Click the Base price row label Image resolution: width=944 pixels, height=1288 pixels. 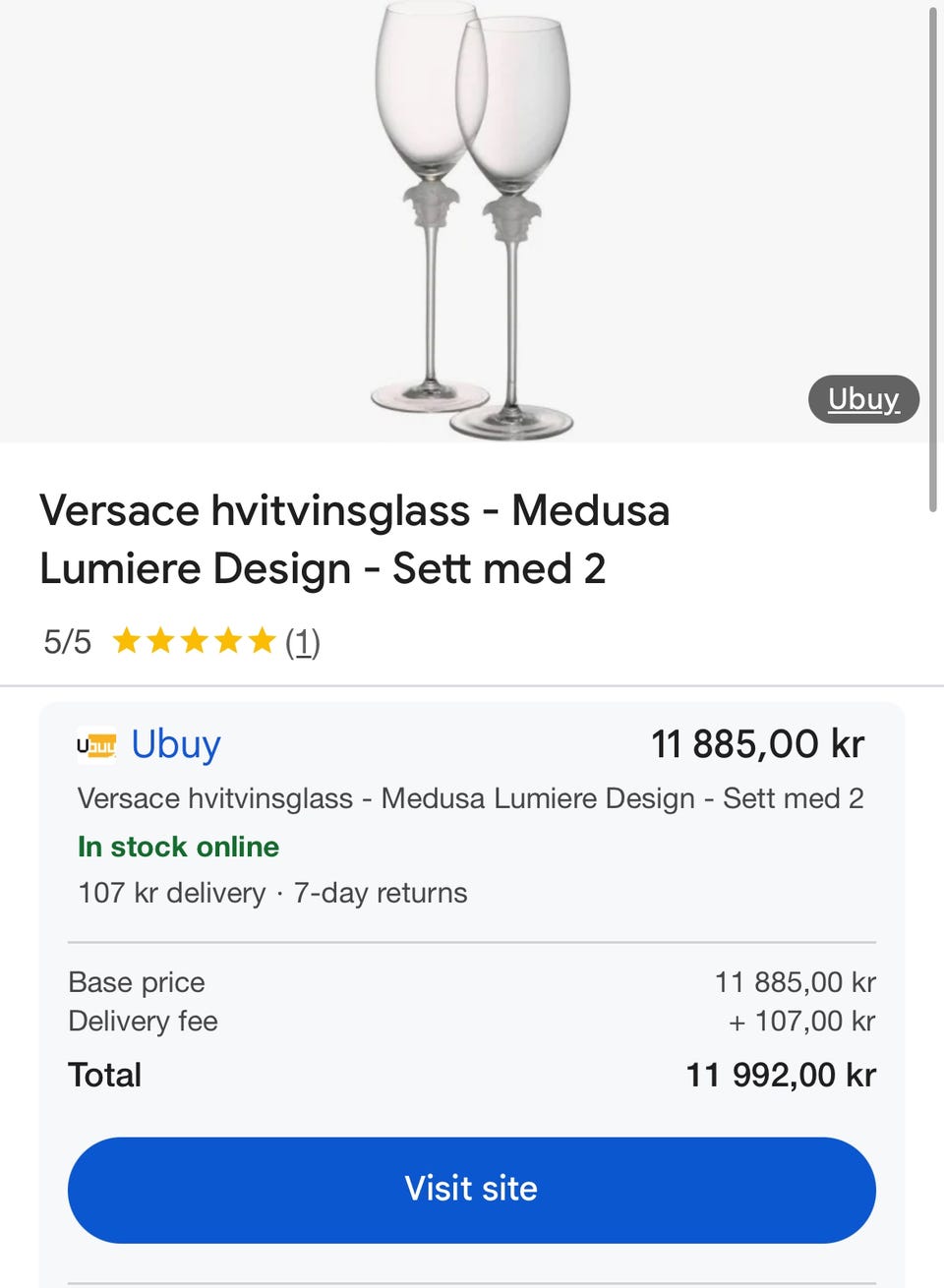click(137, 982)
